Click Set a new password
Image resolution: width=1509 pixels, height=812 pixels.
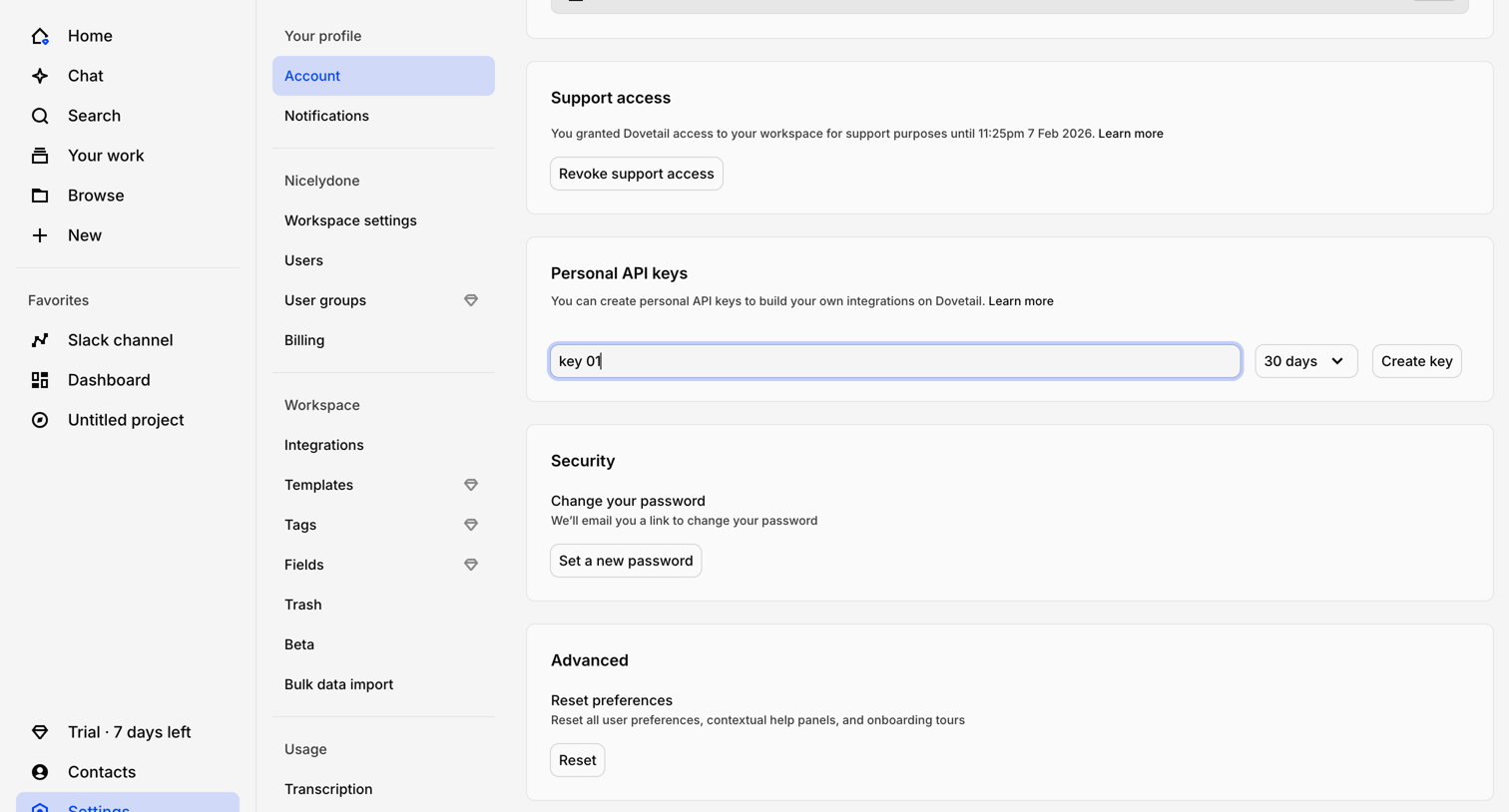[x=626, y=561]
